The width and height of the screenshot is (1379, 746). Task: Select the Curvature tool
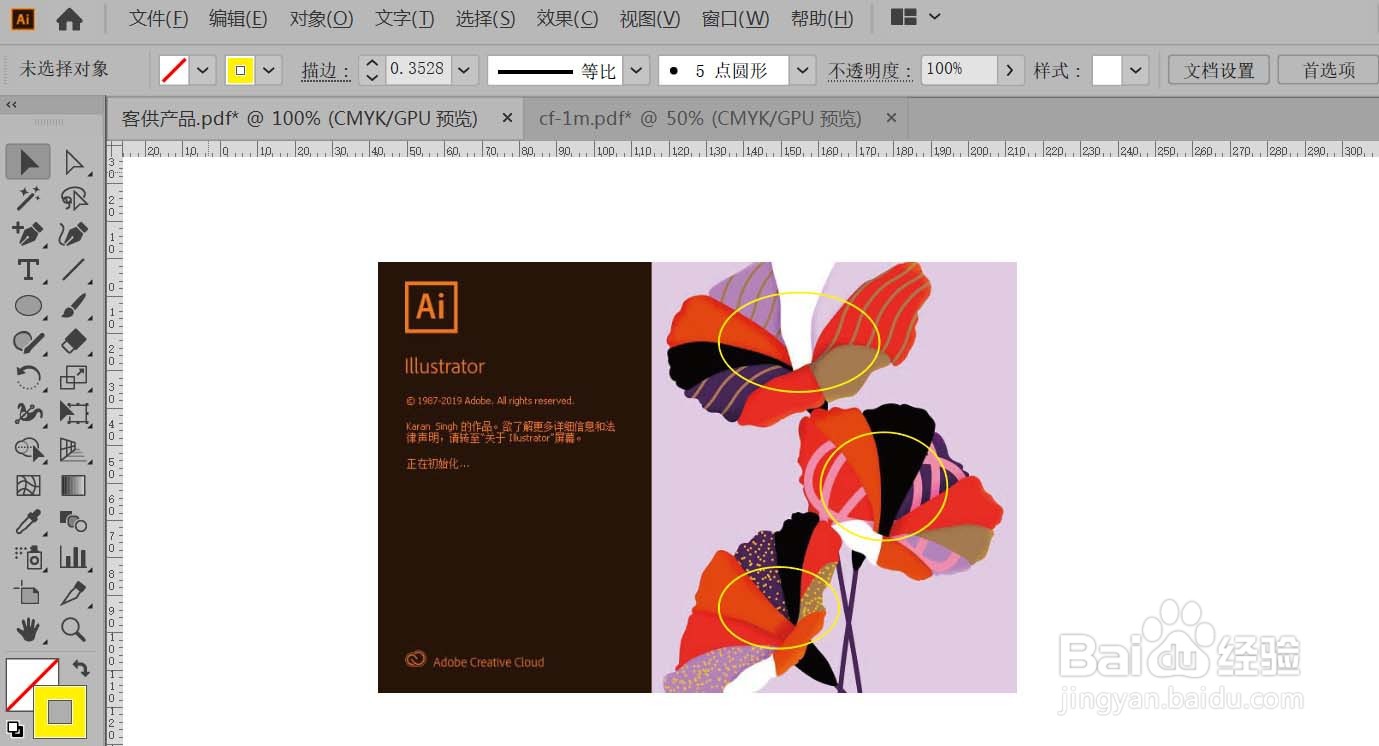pyautogui.click(x=74, y=234)
